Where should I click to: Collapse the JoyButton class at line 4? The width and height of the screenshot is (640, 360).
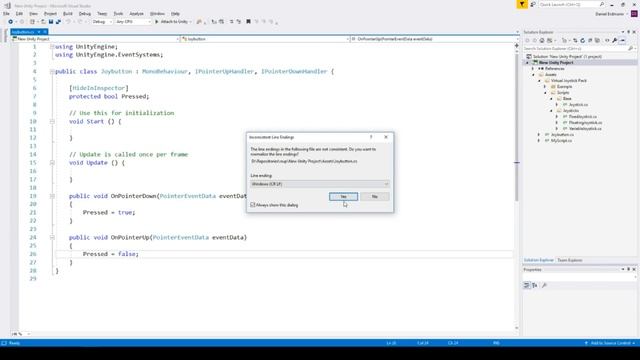52,71
